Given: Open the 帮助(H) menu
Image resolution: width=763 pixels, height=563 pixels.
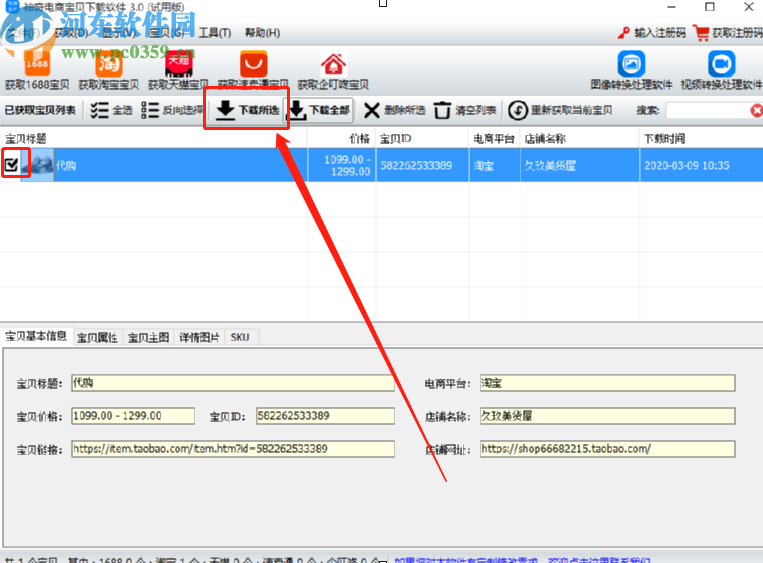Looking at the screenshot, I should [262, 33].
